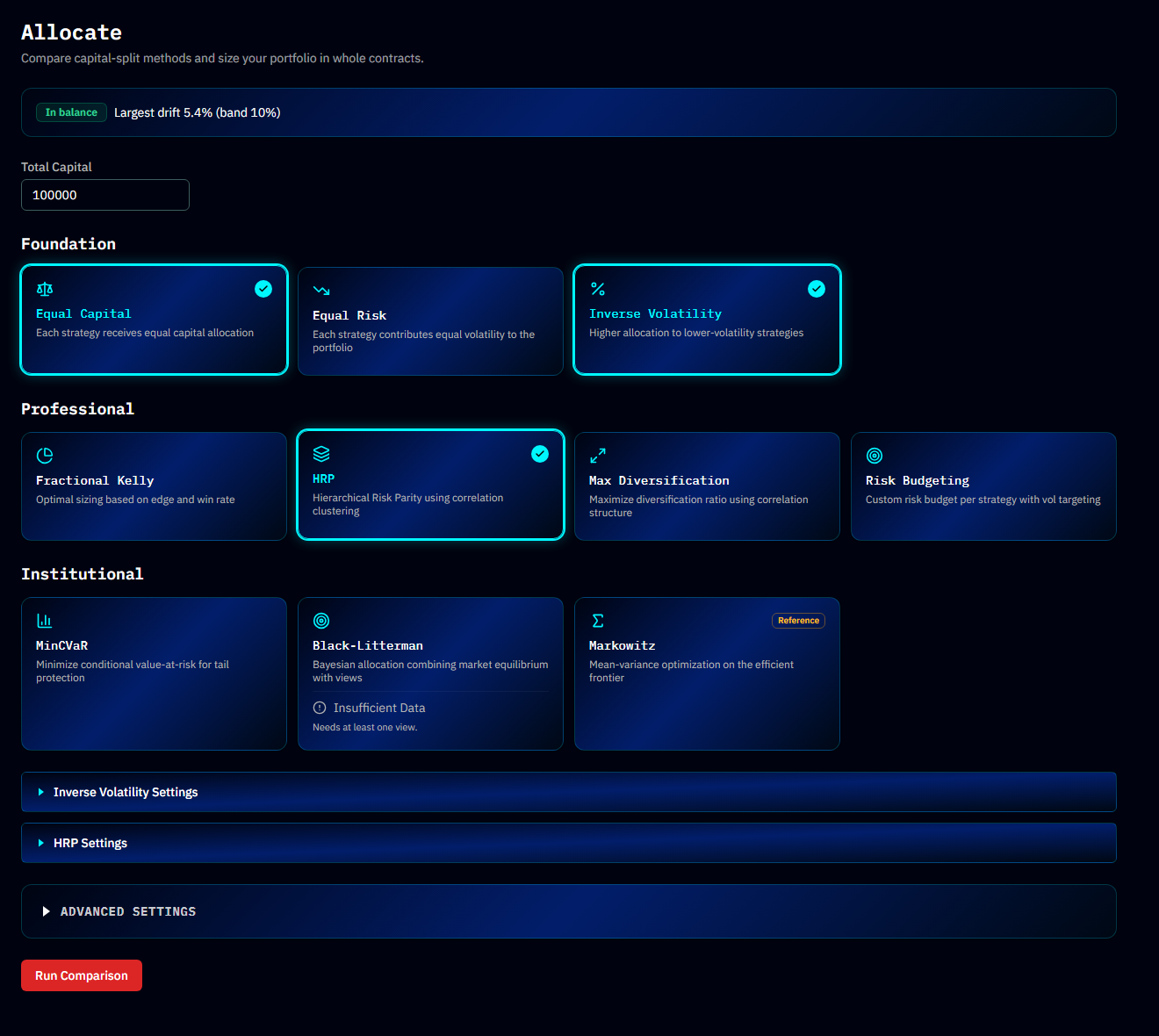
Task: Click the Foundation section heading
Action: 68,244
